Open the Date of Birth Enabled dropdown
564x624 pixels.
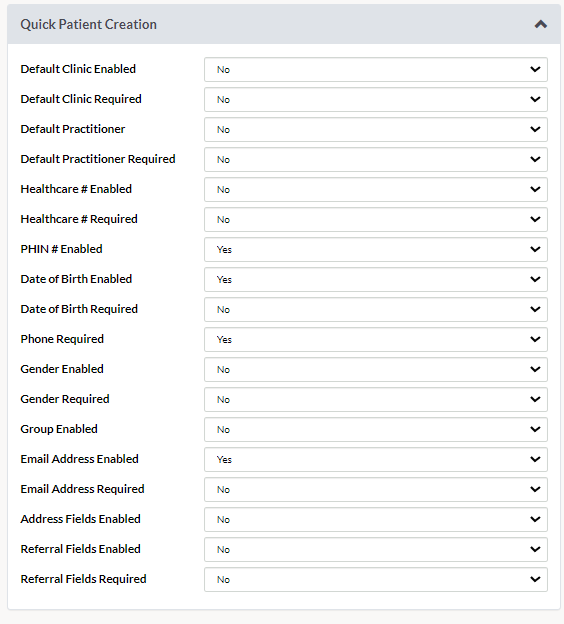point(376,279)
